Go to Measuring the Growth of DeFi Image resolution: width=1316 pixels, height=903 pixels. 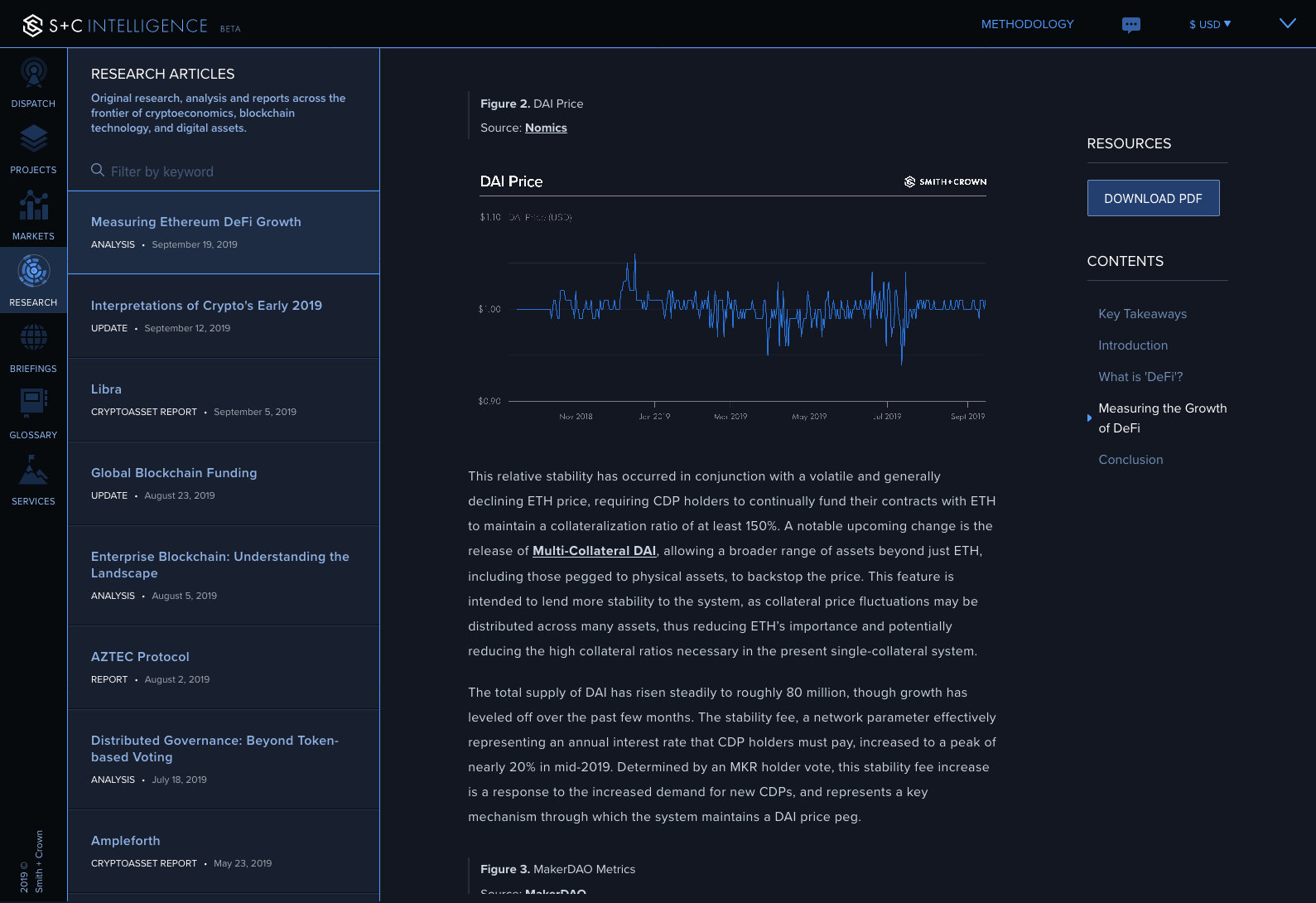pyautogui.click(x=1163, y=418)
